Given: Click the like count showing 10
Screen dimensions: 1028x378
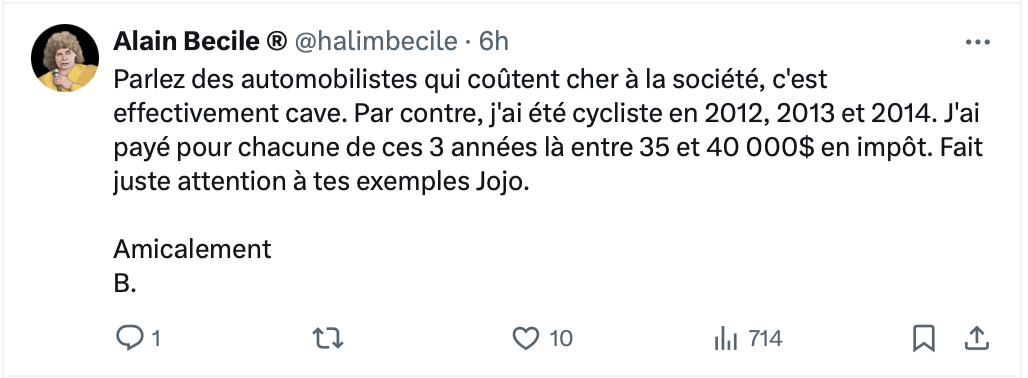Looking at the screenshot, I should (561, 339).
